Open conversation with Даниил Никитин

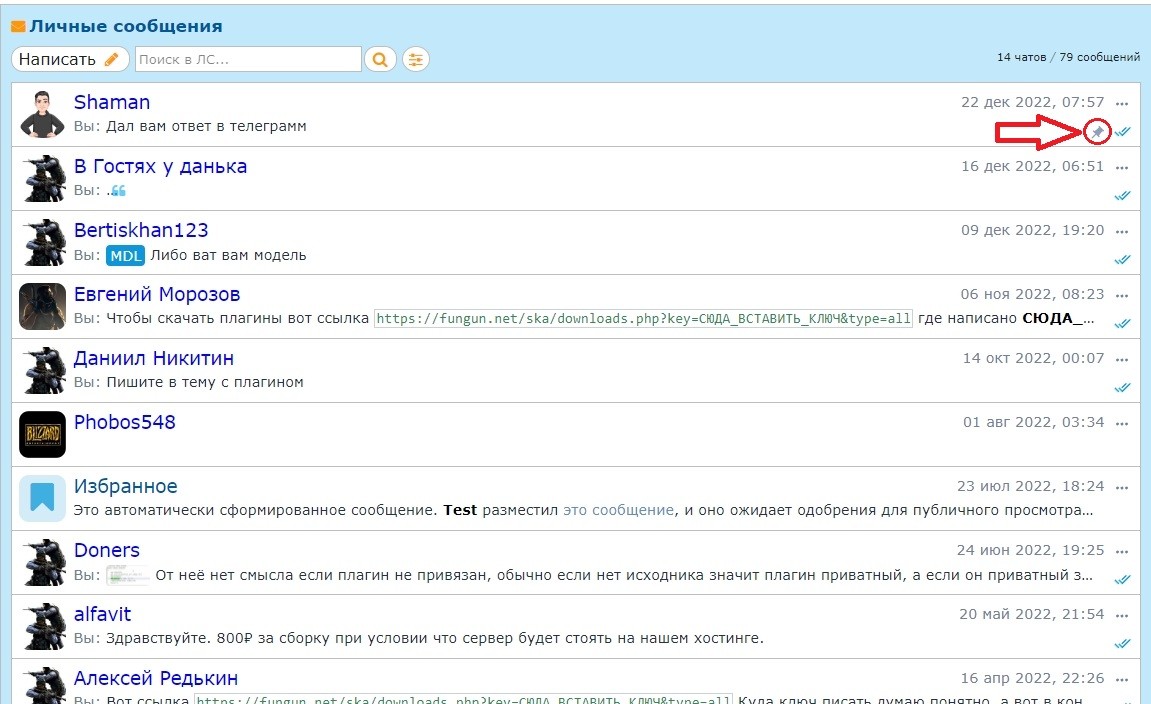point(154,359)
